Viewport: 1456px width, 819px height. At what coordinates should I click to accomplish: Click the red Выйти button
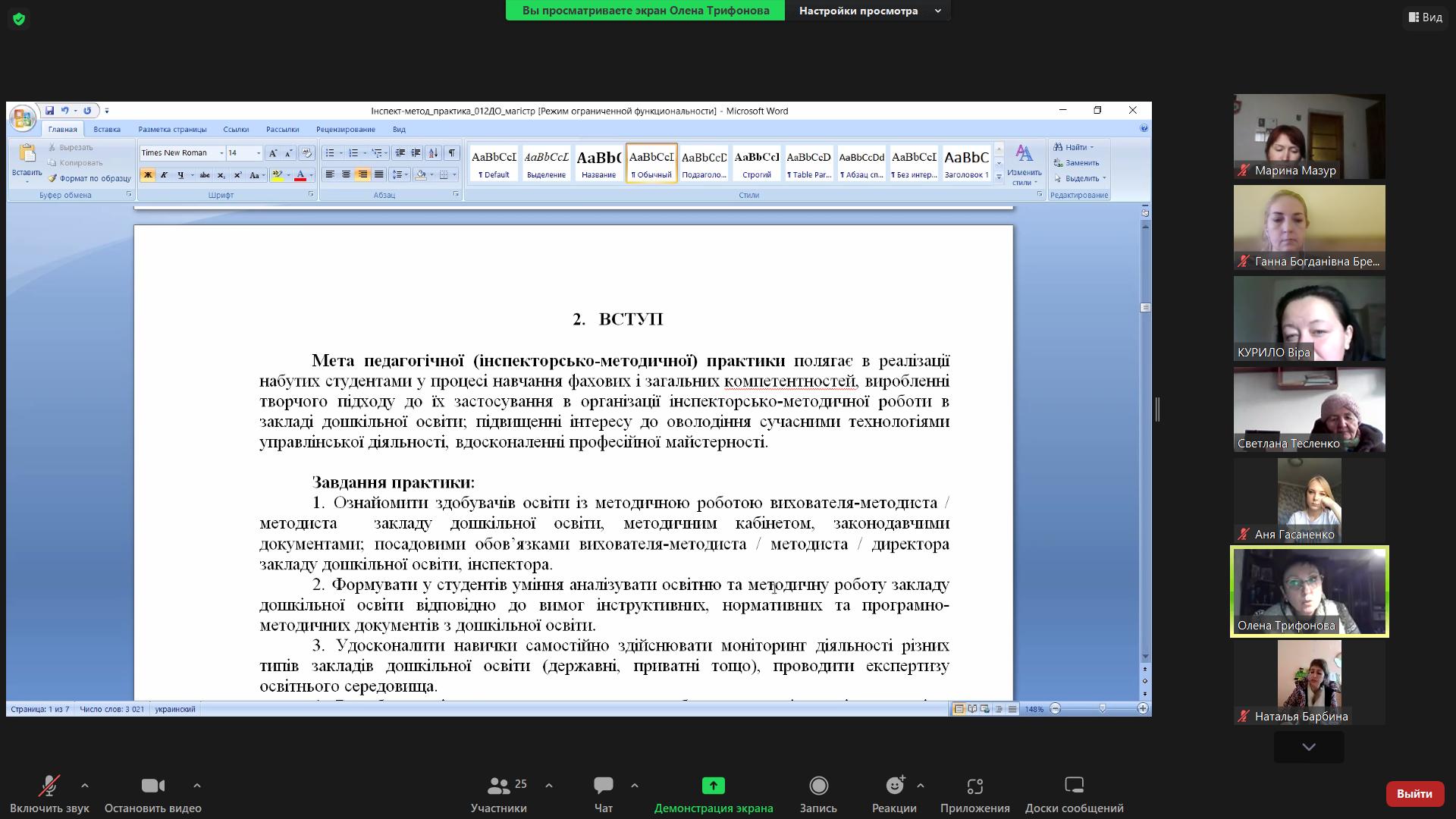[1414, 793]
